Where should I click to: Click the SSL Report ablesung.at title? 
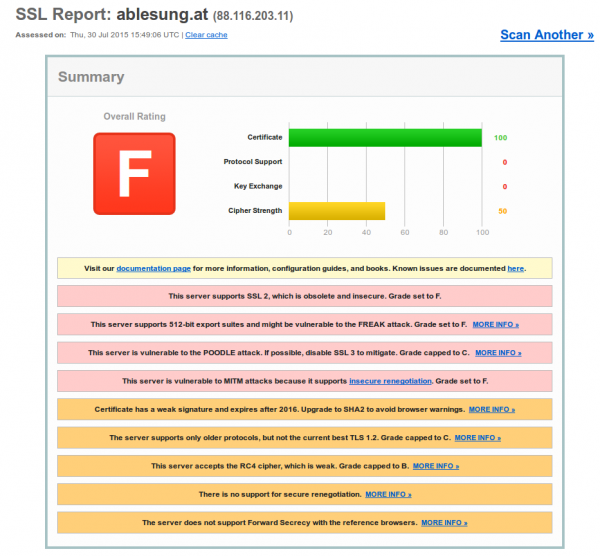pos(112,15)
